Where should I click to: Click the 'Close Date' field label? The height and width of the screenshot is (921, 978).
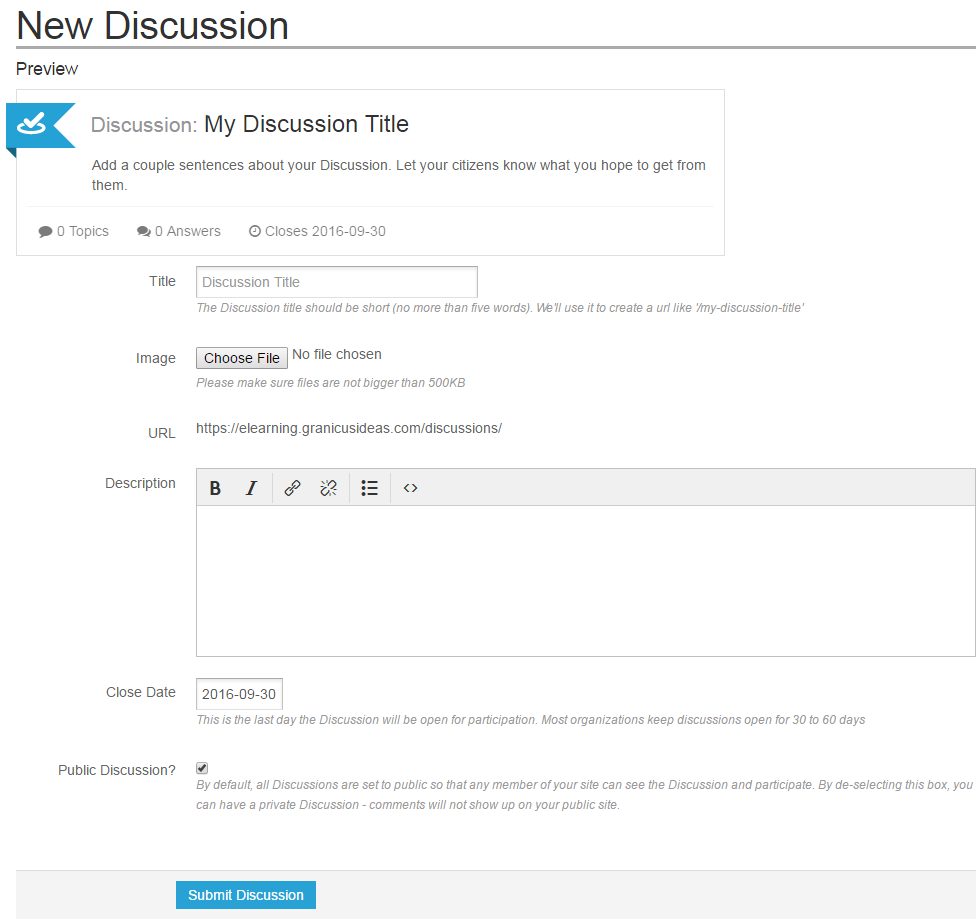click(140, 692)
